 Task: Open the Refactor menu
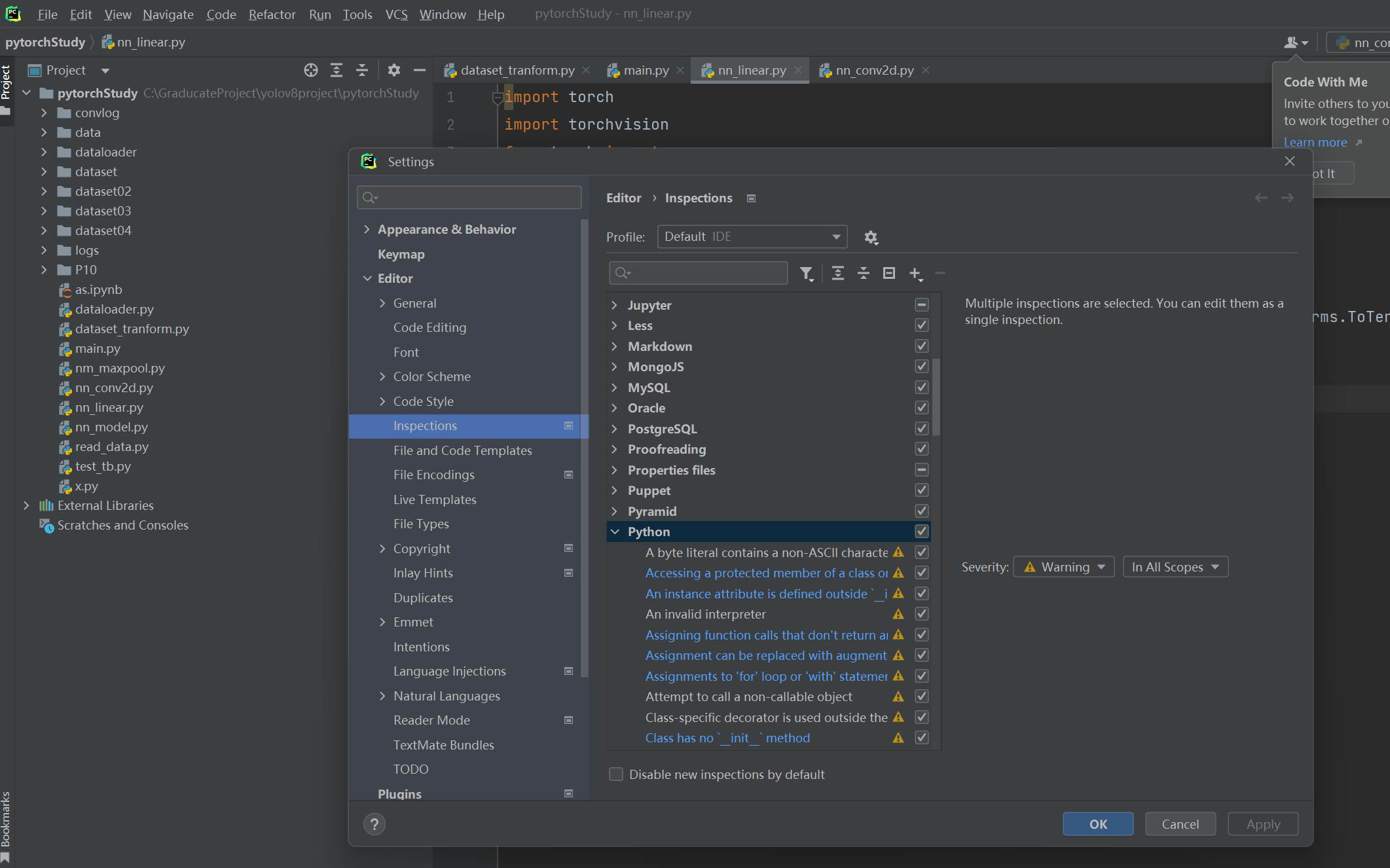(x=272, y=14)
